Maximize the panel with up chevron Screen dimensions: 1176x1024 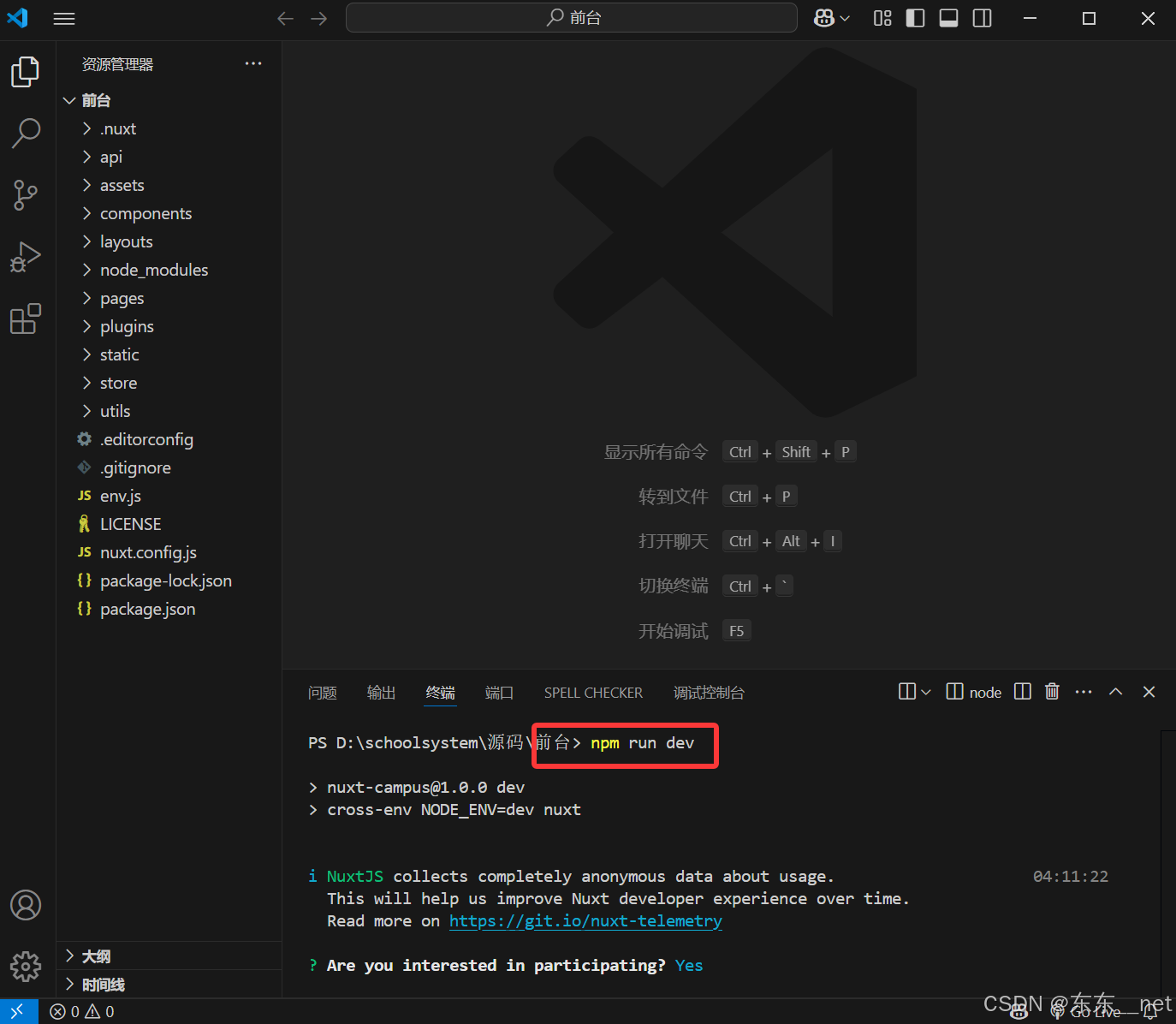click(x=1116, y=692)
